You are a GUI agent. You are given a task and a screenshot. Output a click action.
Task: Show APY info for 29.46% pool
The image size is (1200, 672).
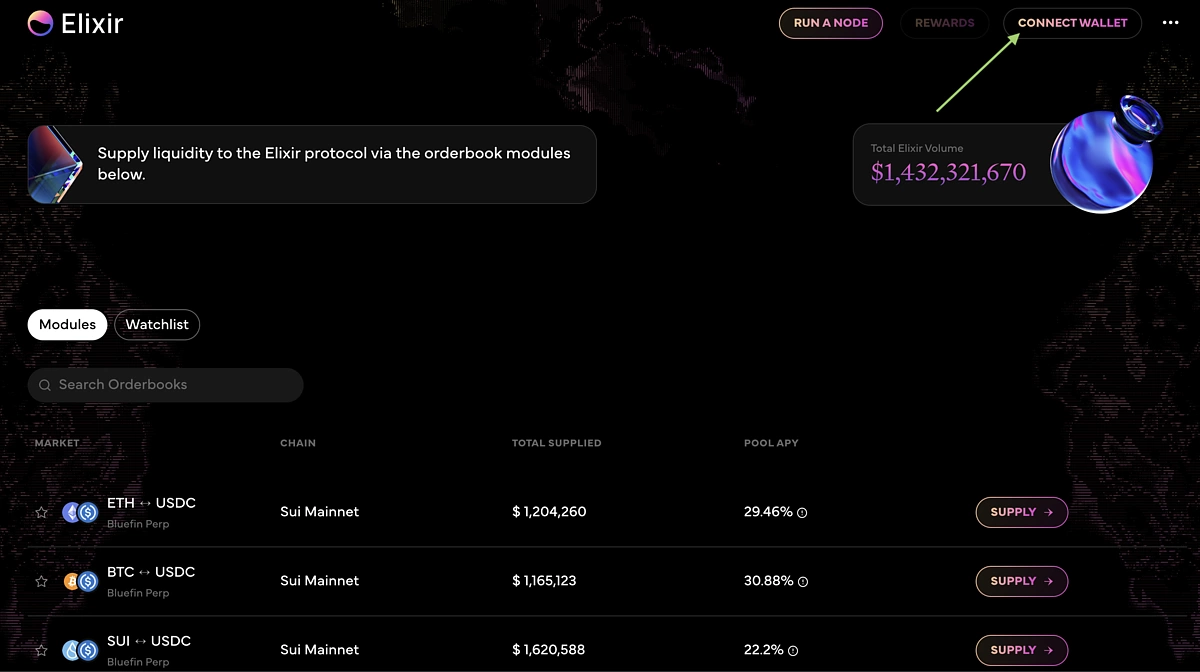[802, 512]
